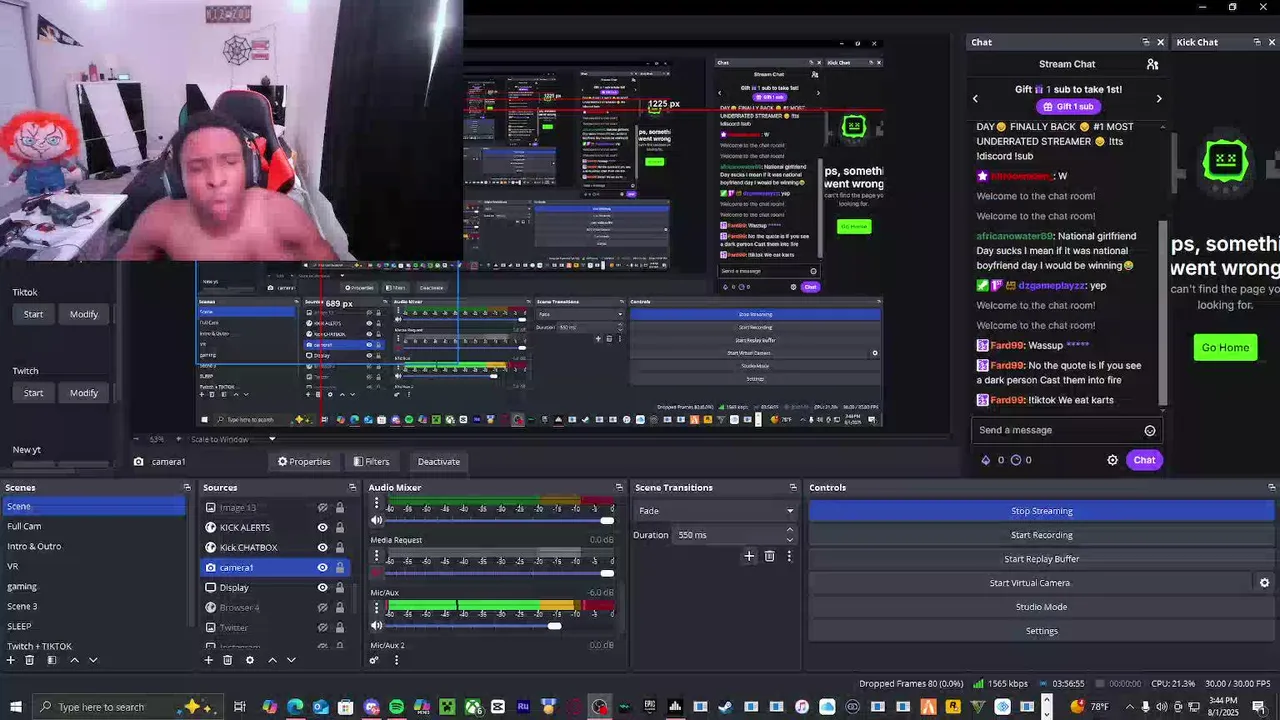Mute the Mic/Aux speaker icon
This screenshot has width=1280, height=720.
[377, 626]
